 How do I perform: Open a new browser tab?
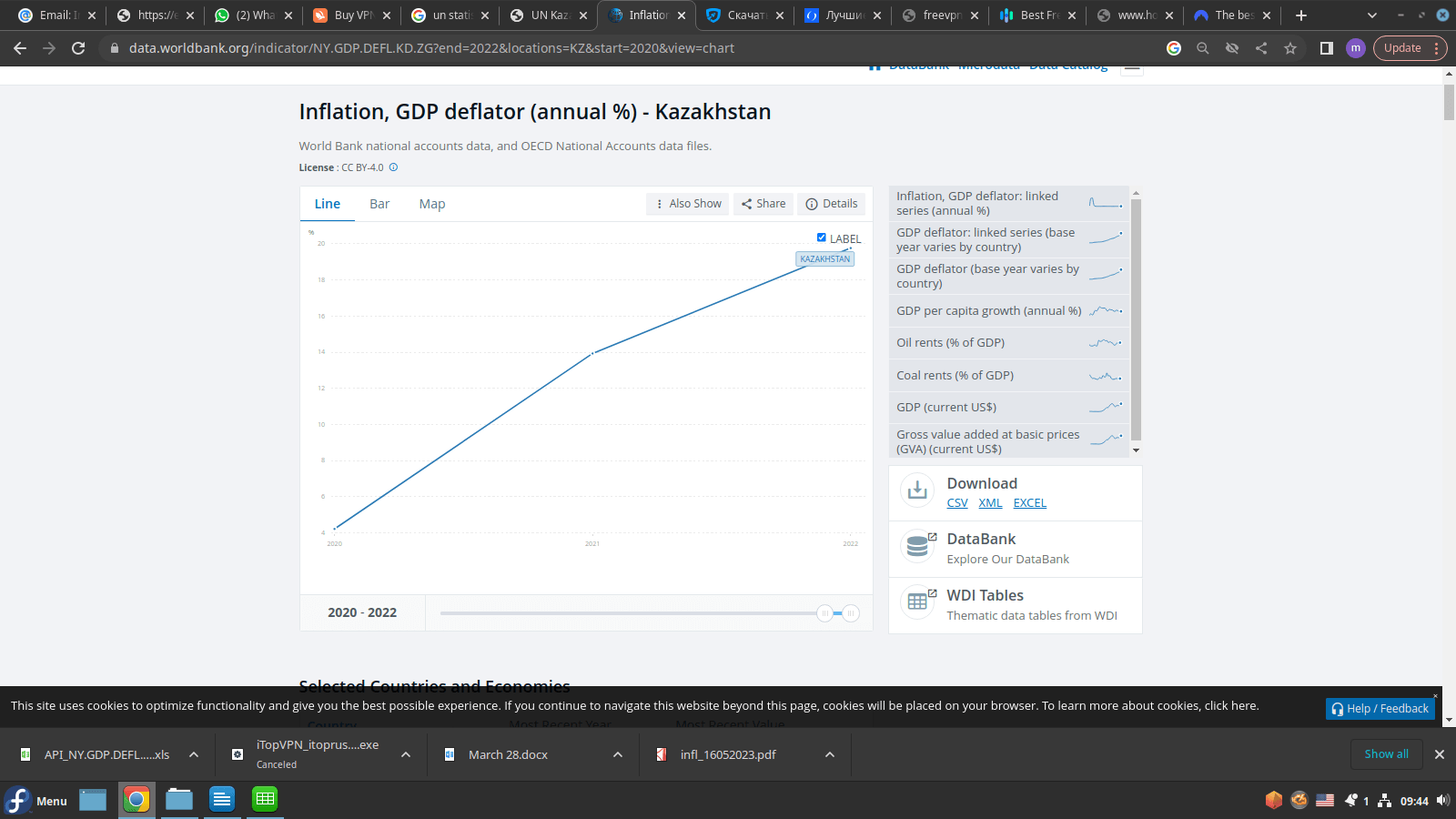(1301, 15)
